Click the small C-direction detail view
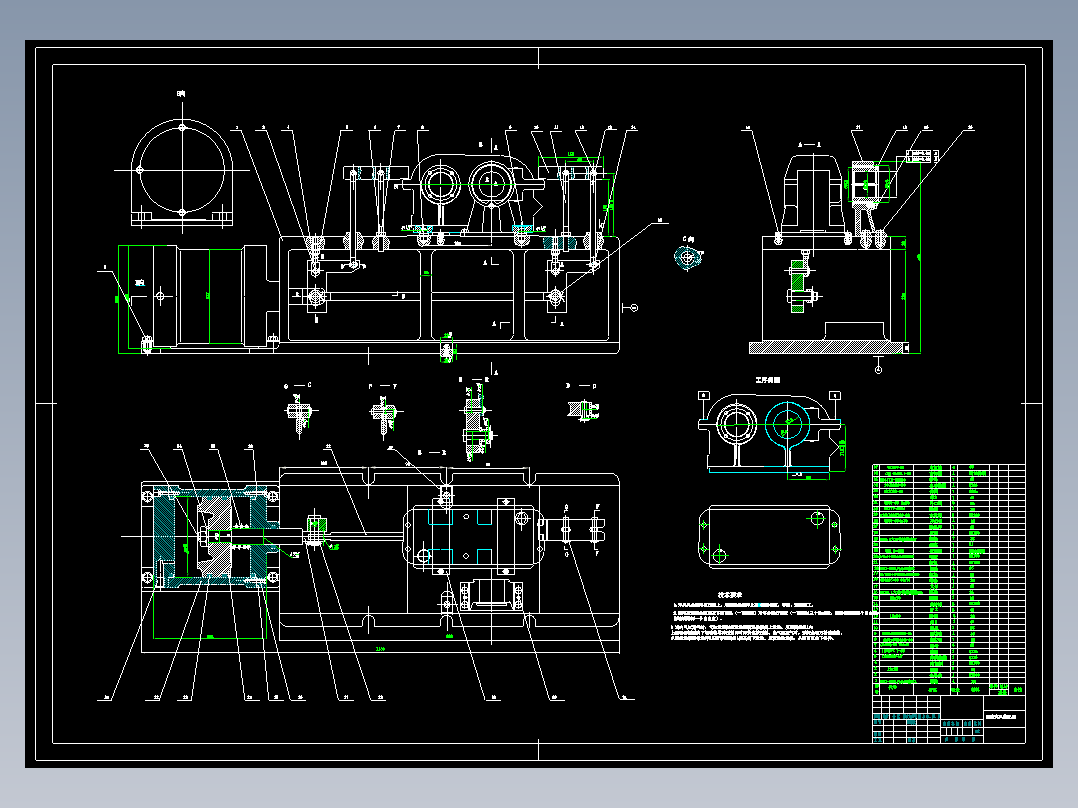The height and width of the screenshot is (808, 1078). [688, 258]
